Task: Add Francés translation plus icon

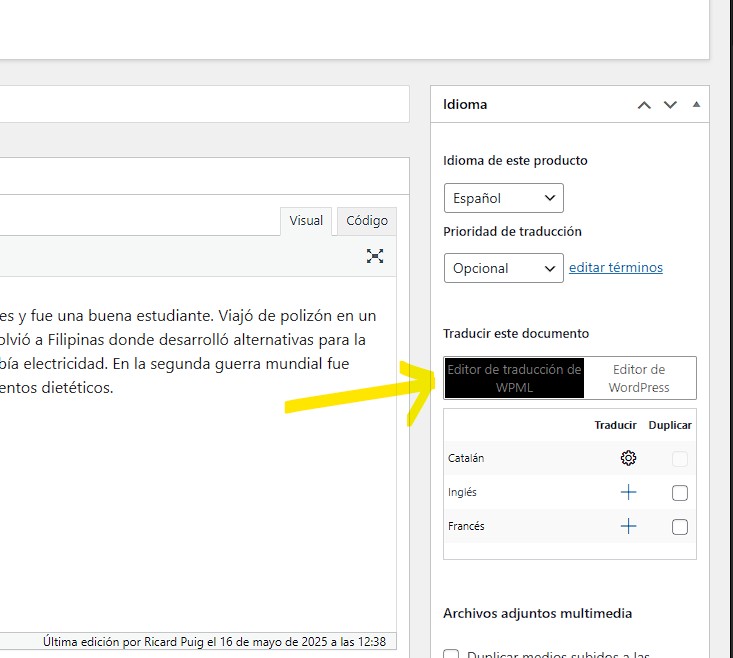Action: click(x=628, y=526)
